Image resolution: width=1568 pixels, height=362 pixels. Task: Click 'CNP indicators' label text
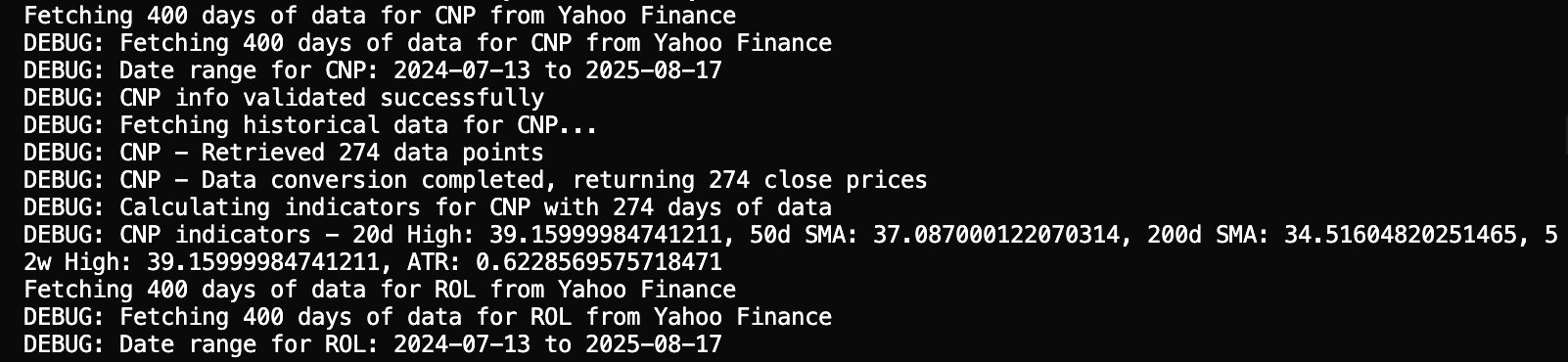(x=215, y=235)
